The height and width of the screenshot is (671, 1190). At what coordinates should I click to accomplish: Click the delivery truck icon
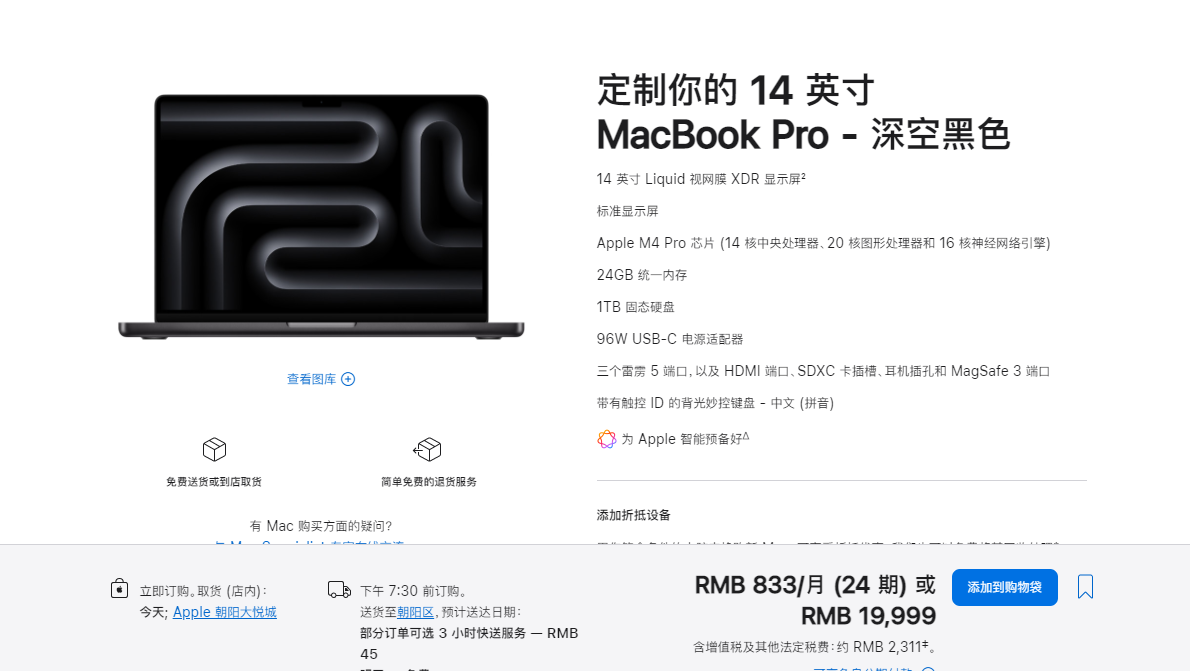pos(339,590)
